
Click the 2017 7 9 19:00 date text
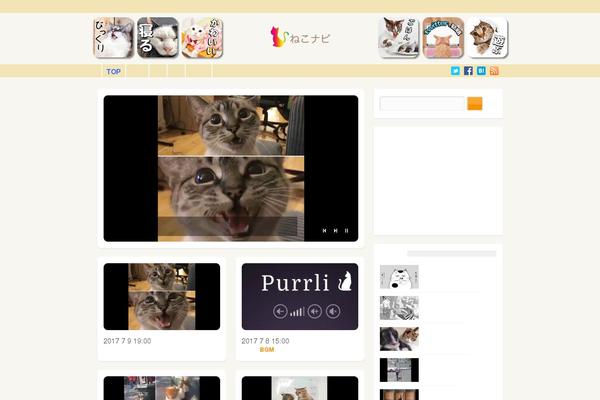coord(127,341)
